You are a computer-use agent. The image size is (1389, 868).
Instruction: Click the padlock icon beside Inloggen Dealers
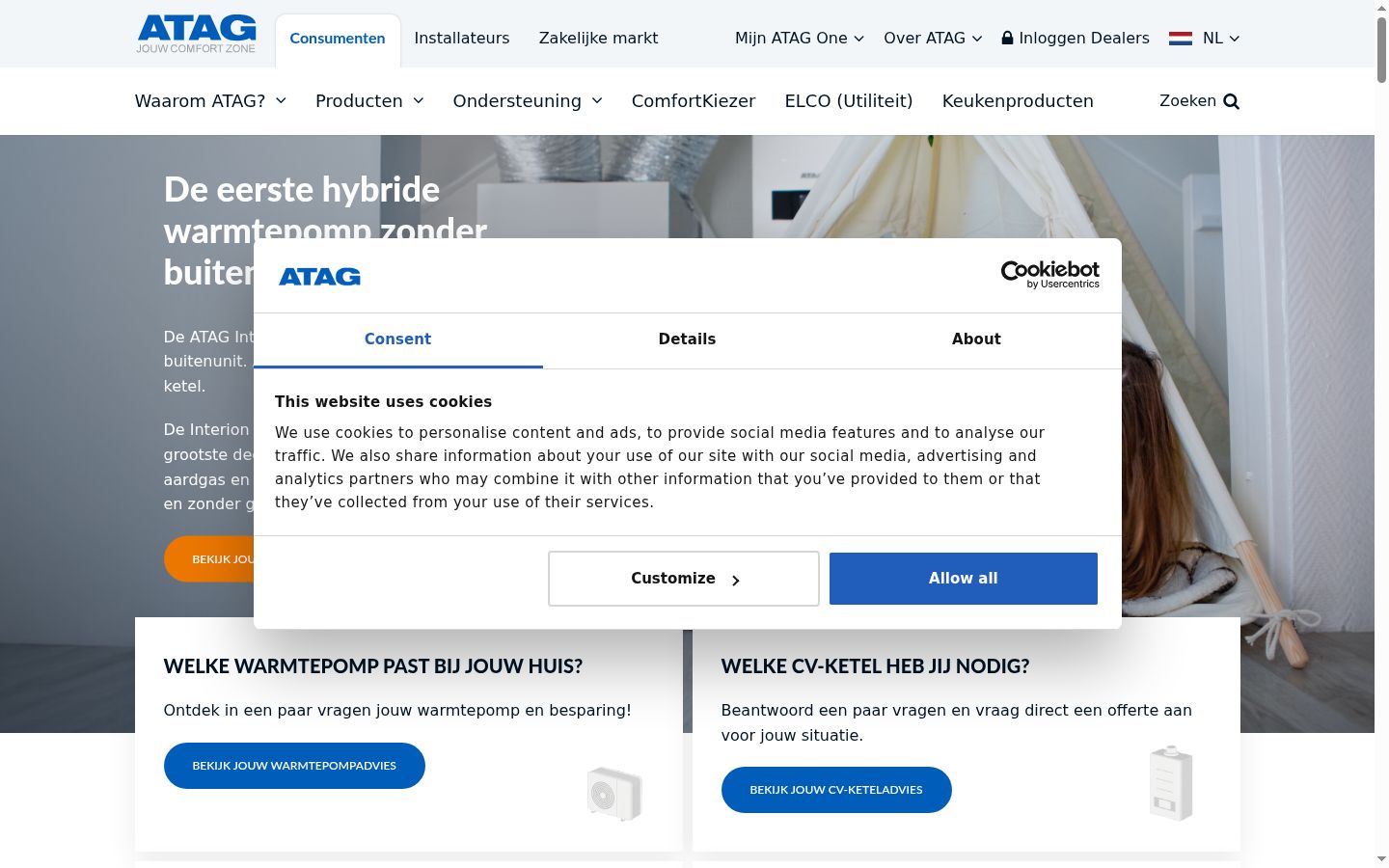click(1007, 38)
